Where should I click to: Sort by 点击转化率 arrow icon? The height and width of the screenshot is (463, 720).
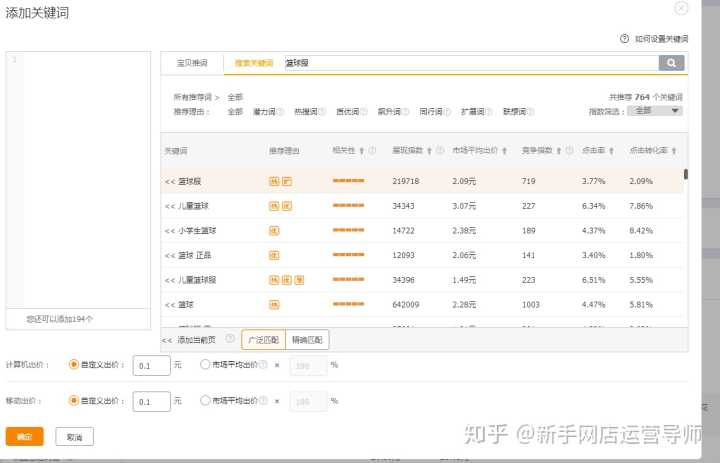[674, 151]
